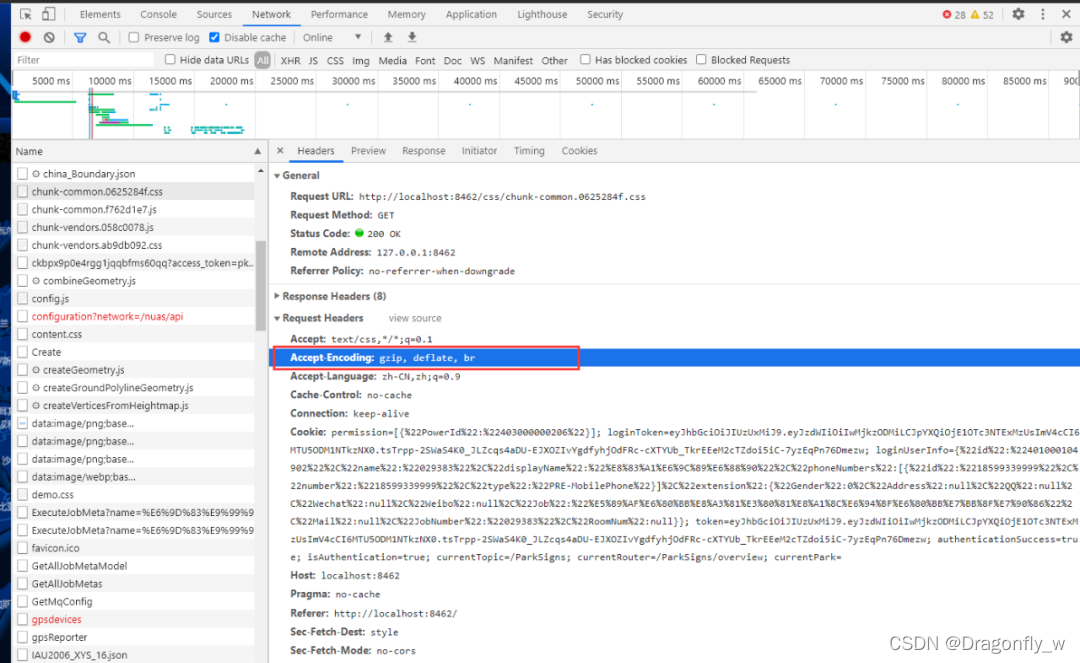
Task: Open DevTools settings gear
Action: click(x=1018, y=14)
